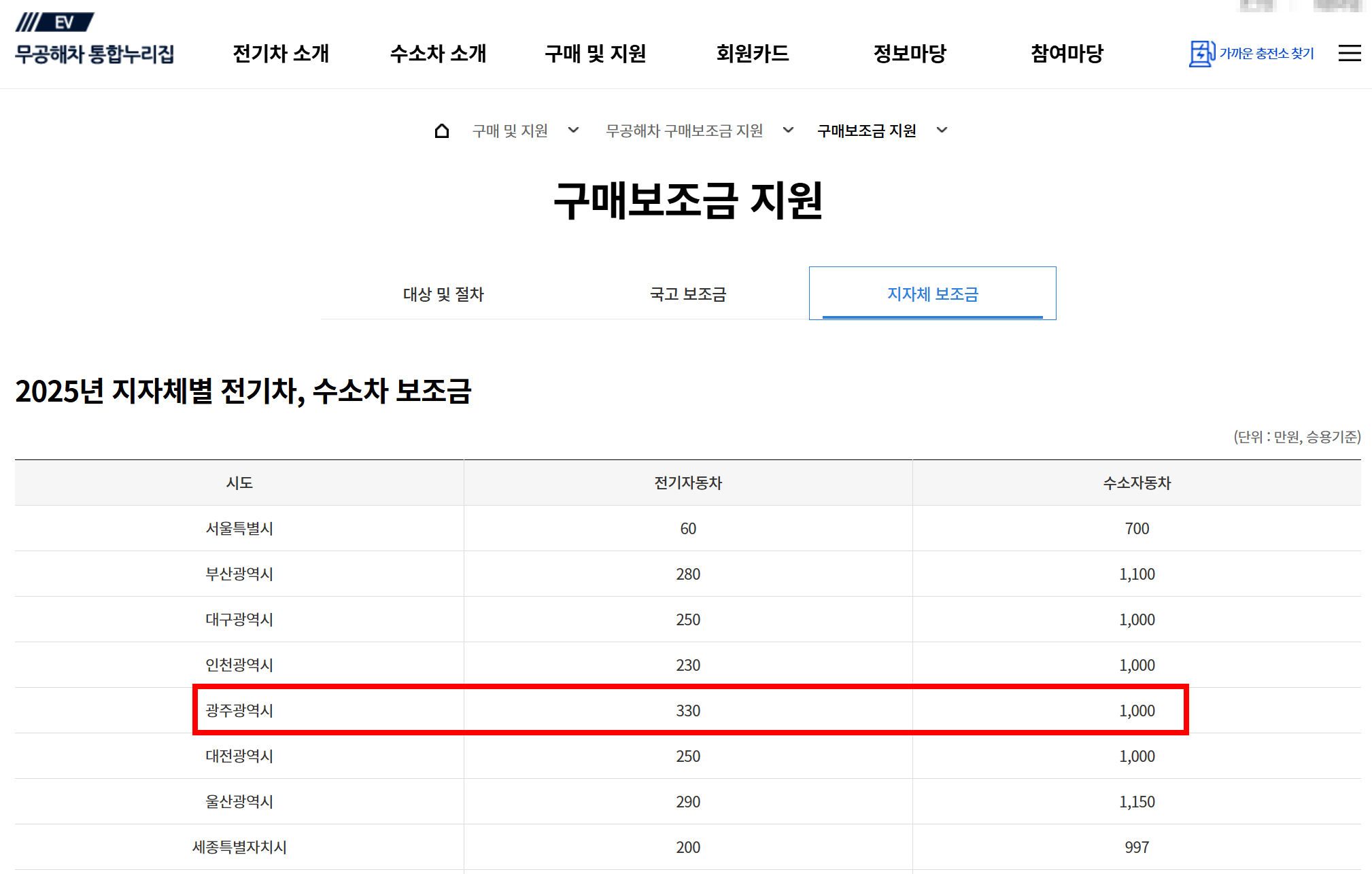Open the 전기차 소개 menu
Image resolution: width=1372 pixels, height=874 pixels.
[x=281, y=53]
